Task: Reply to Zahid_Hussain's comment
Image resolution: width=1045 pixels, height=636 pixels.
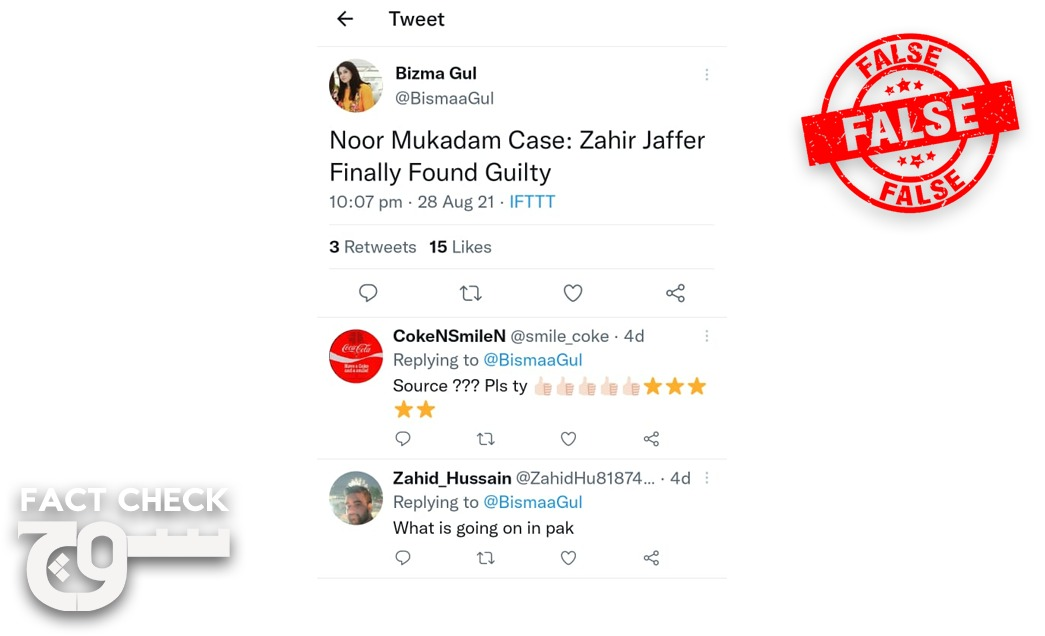Action: point(403,557)
